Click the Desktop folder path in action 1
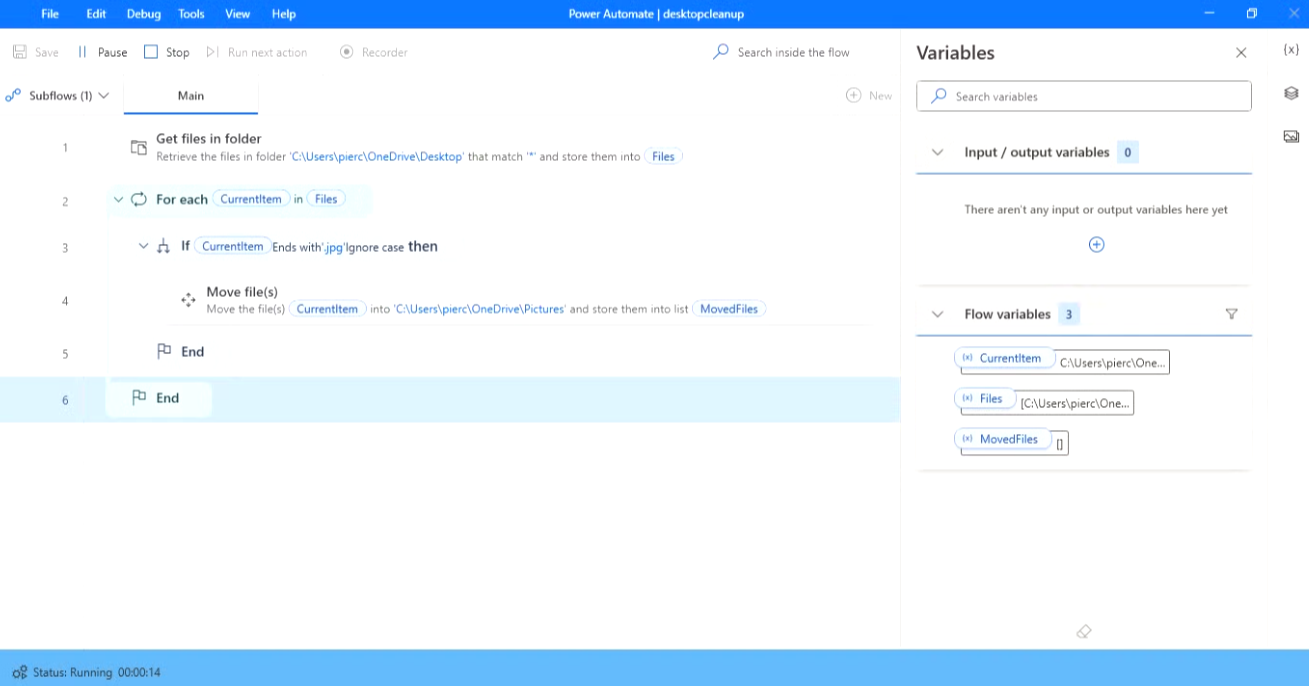The image size is (1309, 686). click(377, 157)
